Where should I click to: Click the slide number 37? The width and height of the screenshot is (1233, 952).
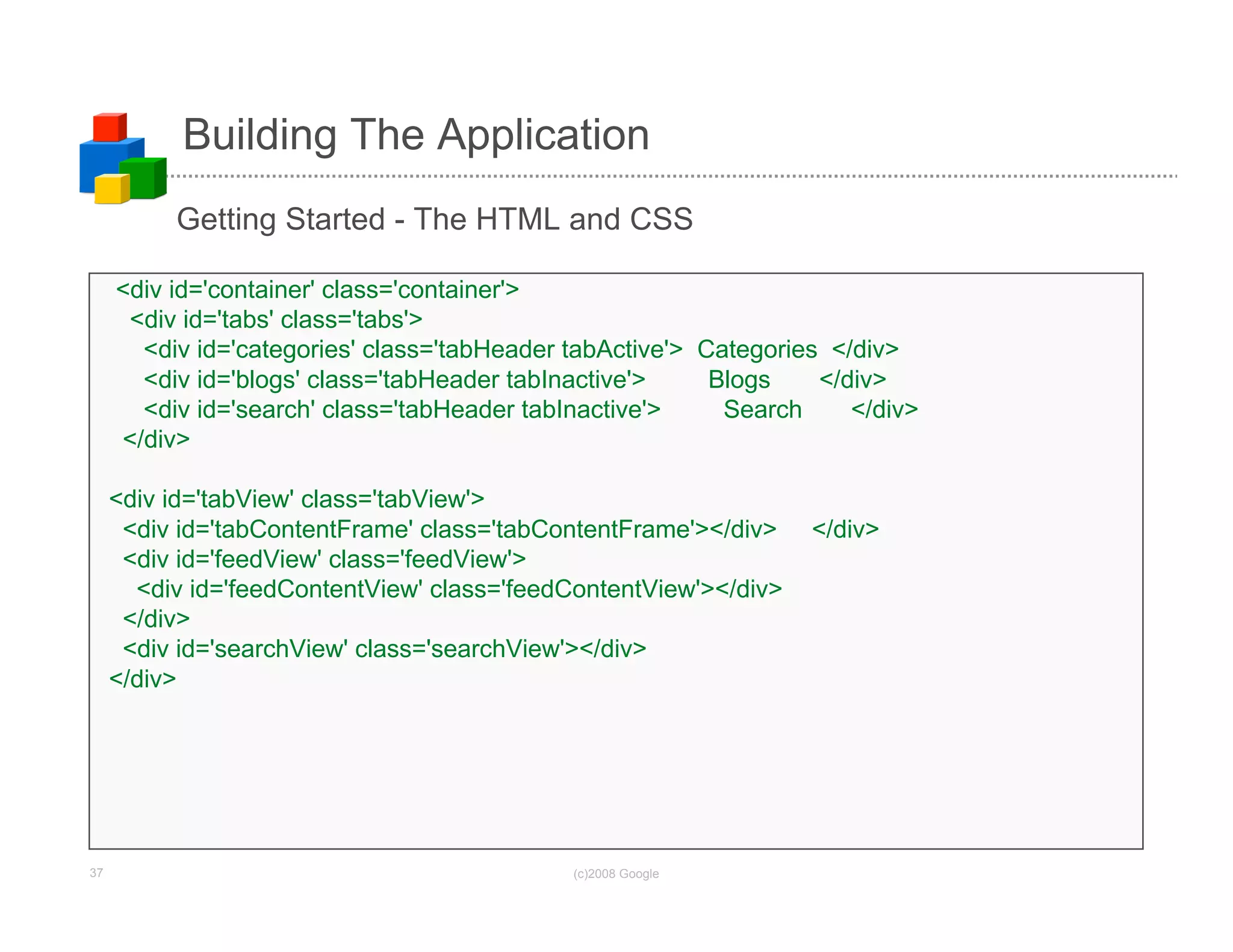pyautogui.click(x=96, y=873)
